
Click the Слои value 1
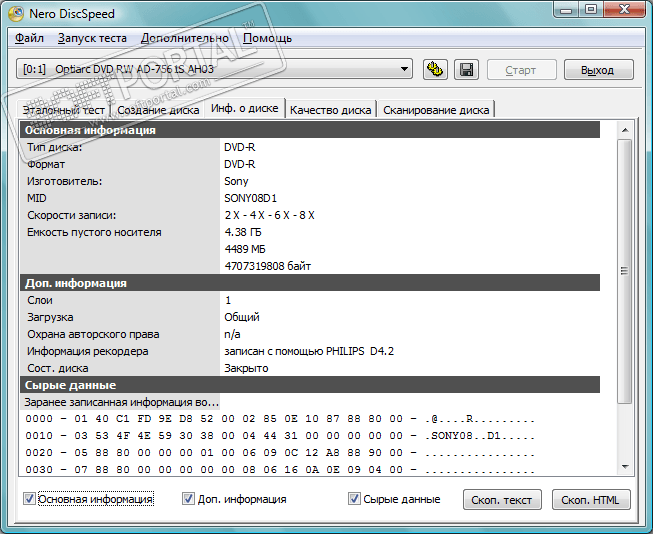point(228,300)
